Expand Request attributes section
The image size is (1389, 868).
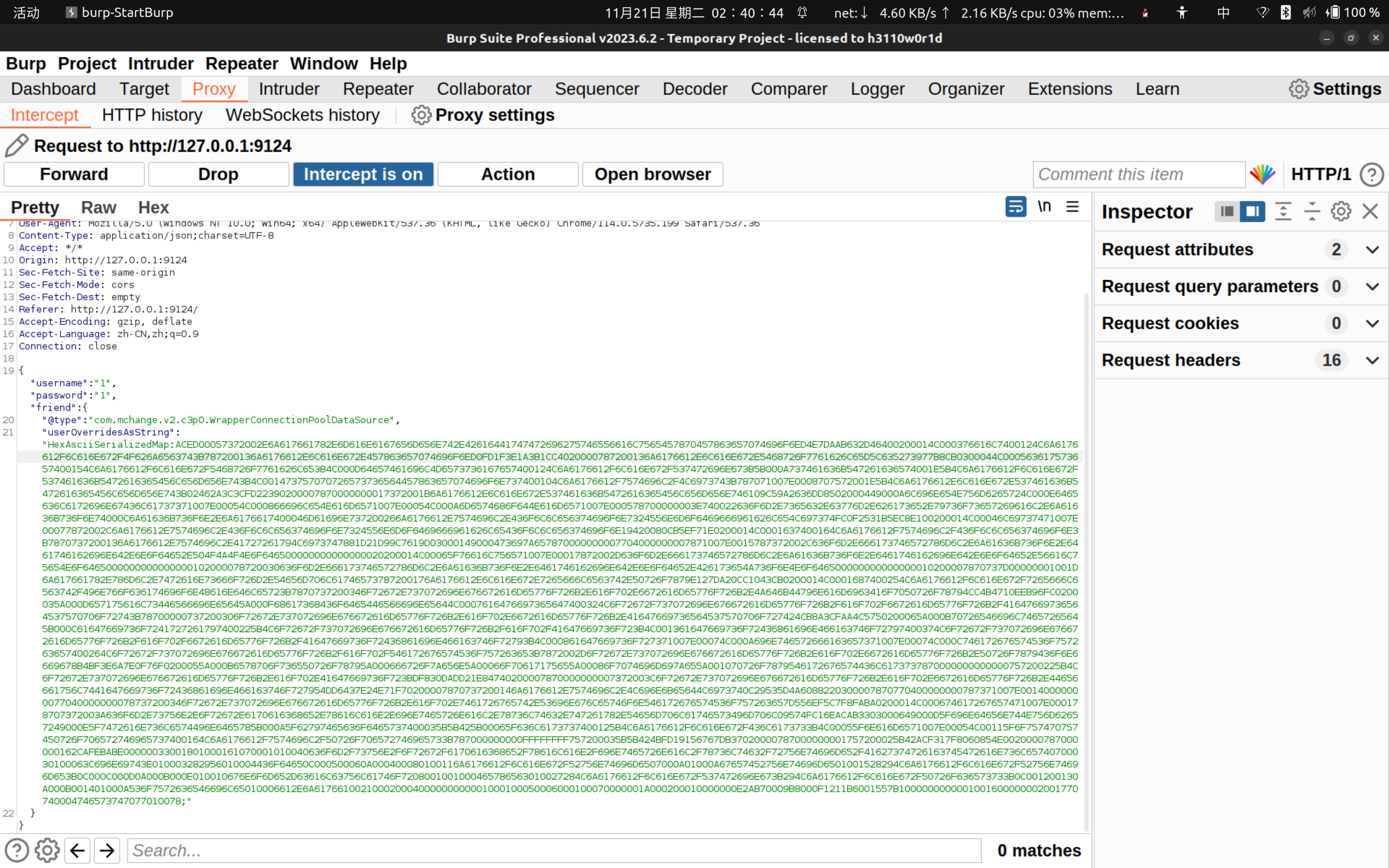tap(1372, 250)
